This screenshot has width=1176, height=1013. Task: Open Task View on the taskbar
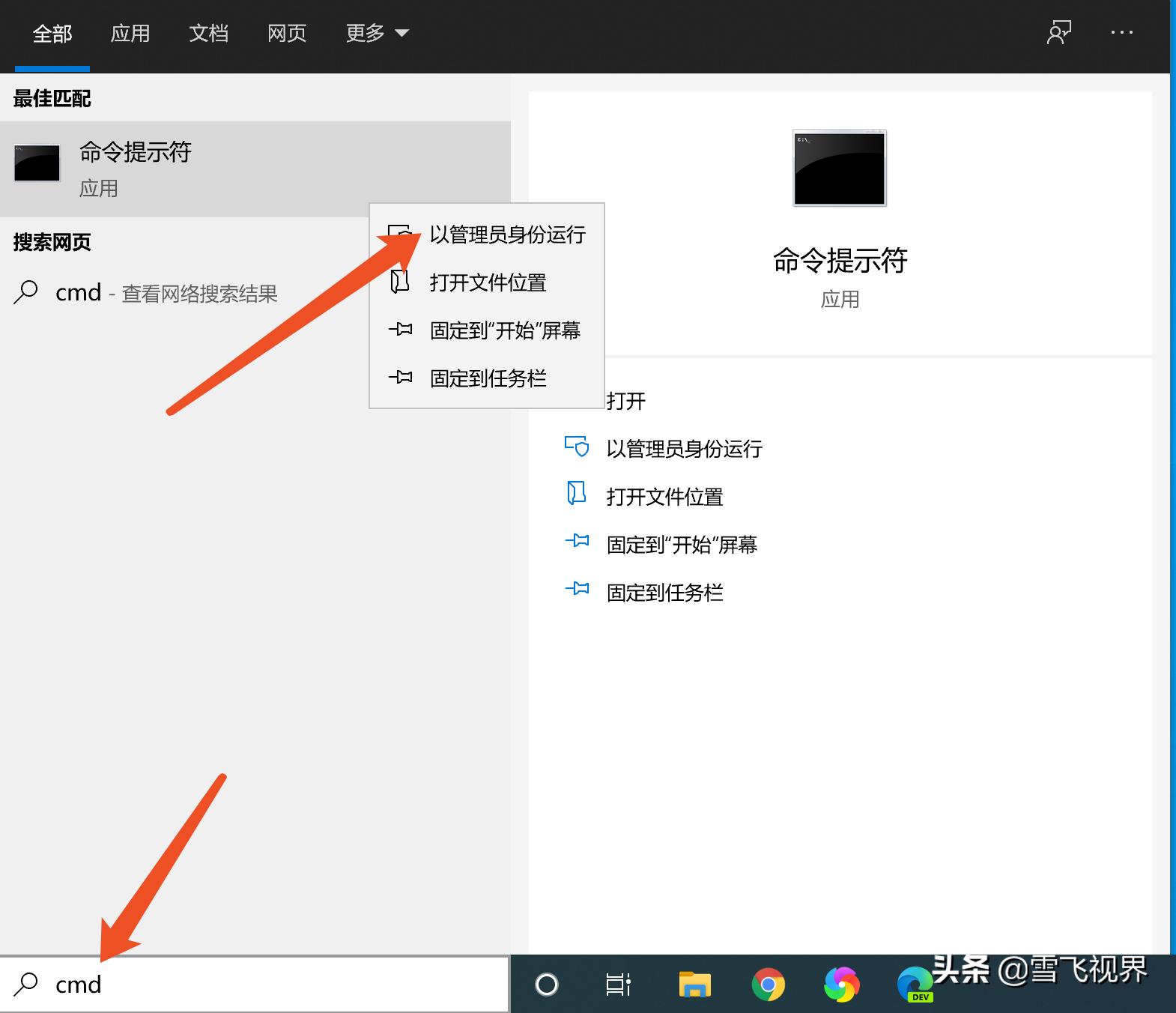(x=618, y=984)
